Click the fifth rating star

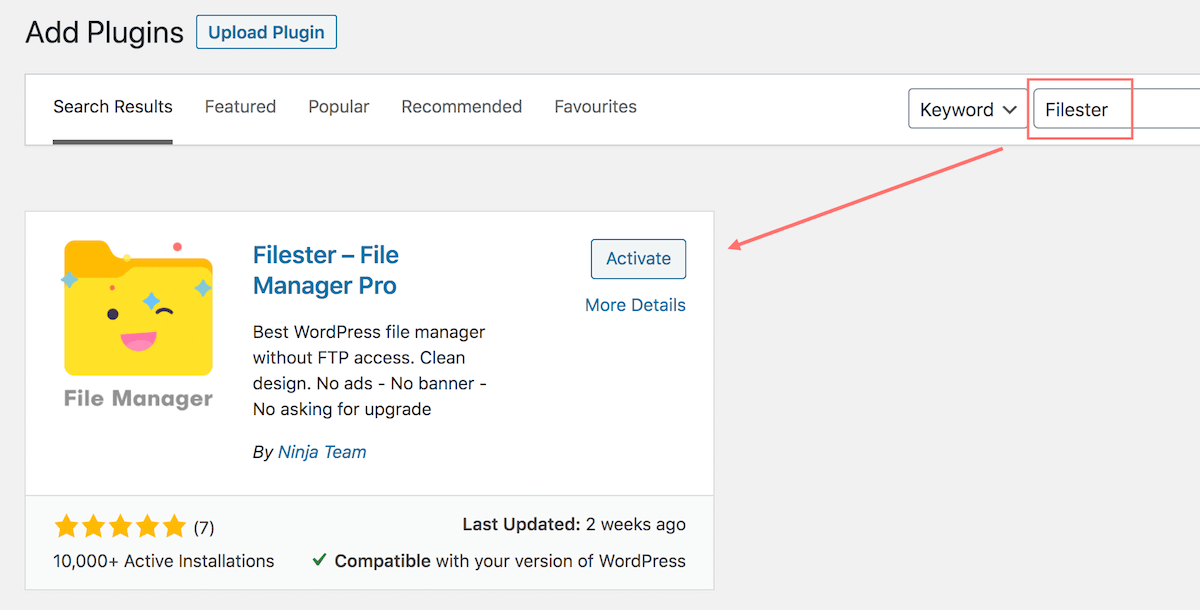174,526
